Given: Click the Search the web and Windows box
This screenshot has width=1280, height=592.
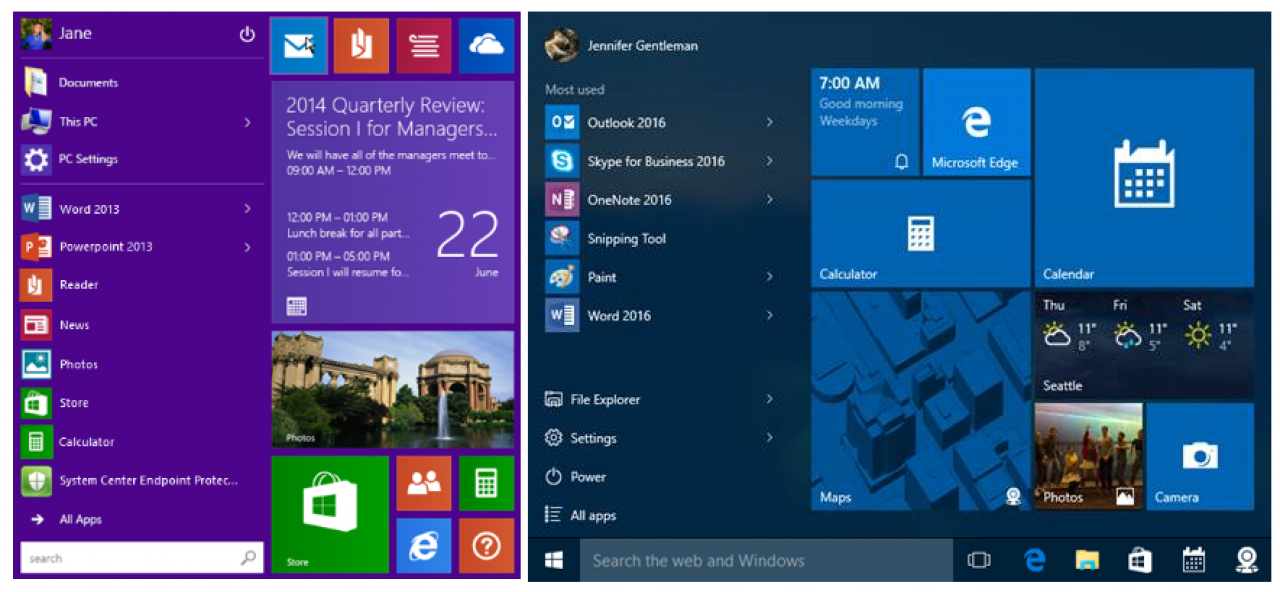Looking at the screenshot, I should click(x=766, y=561).
